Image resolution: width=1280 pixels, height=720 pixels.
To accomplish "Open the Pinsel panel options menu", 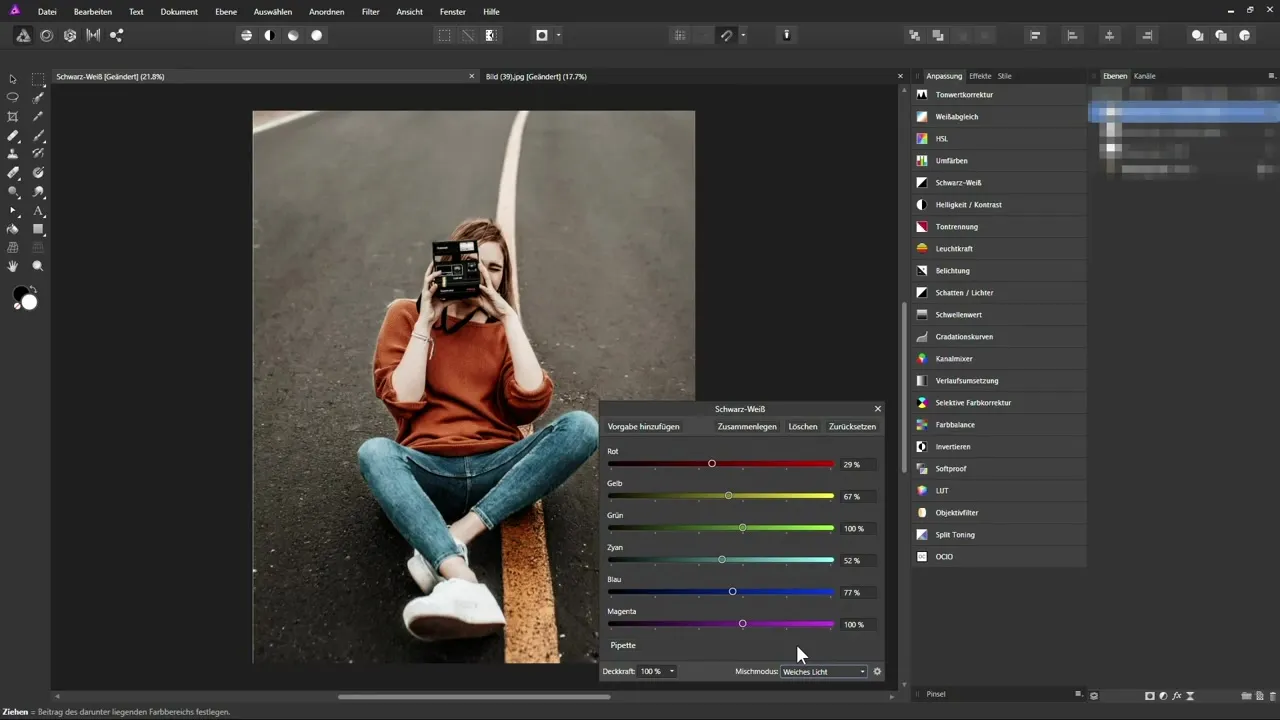I will (1078, 694).
